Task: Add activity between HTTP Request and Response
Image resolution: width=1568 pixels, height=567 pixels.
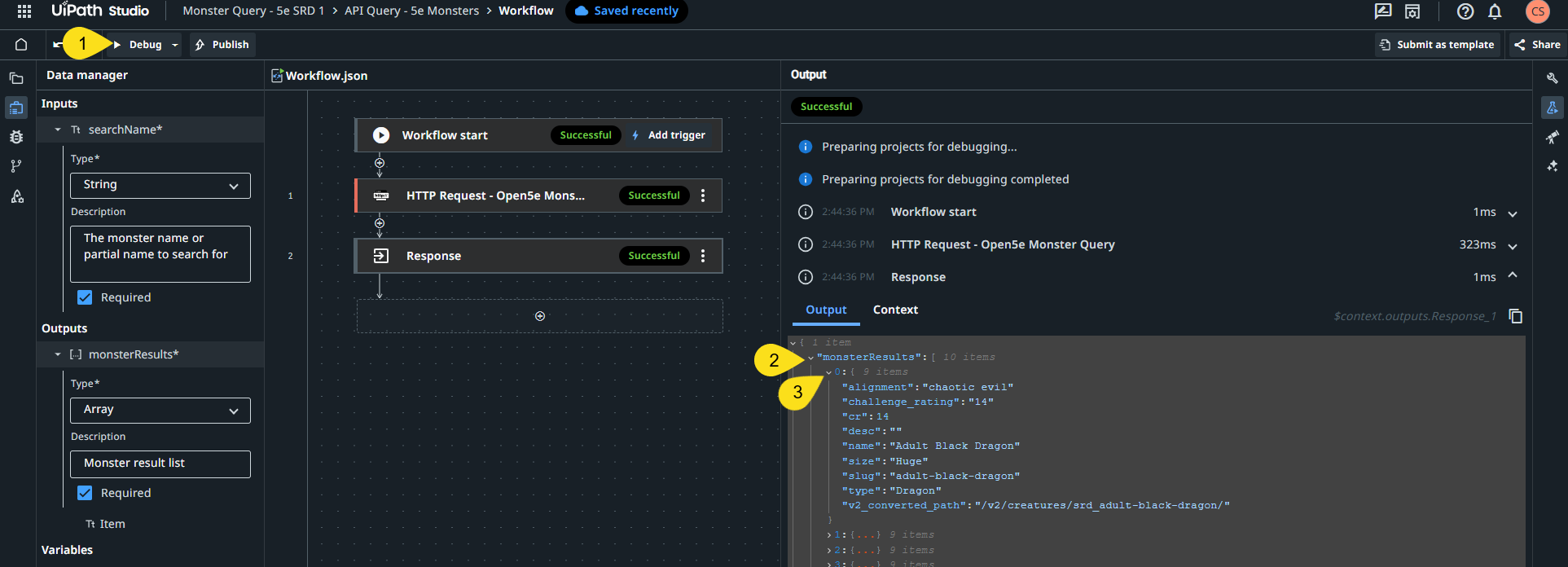Action: point(380,223)
